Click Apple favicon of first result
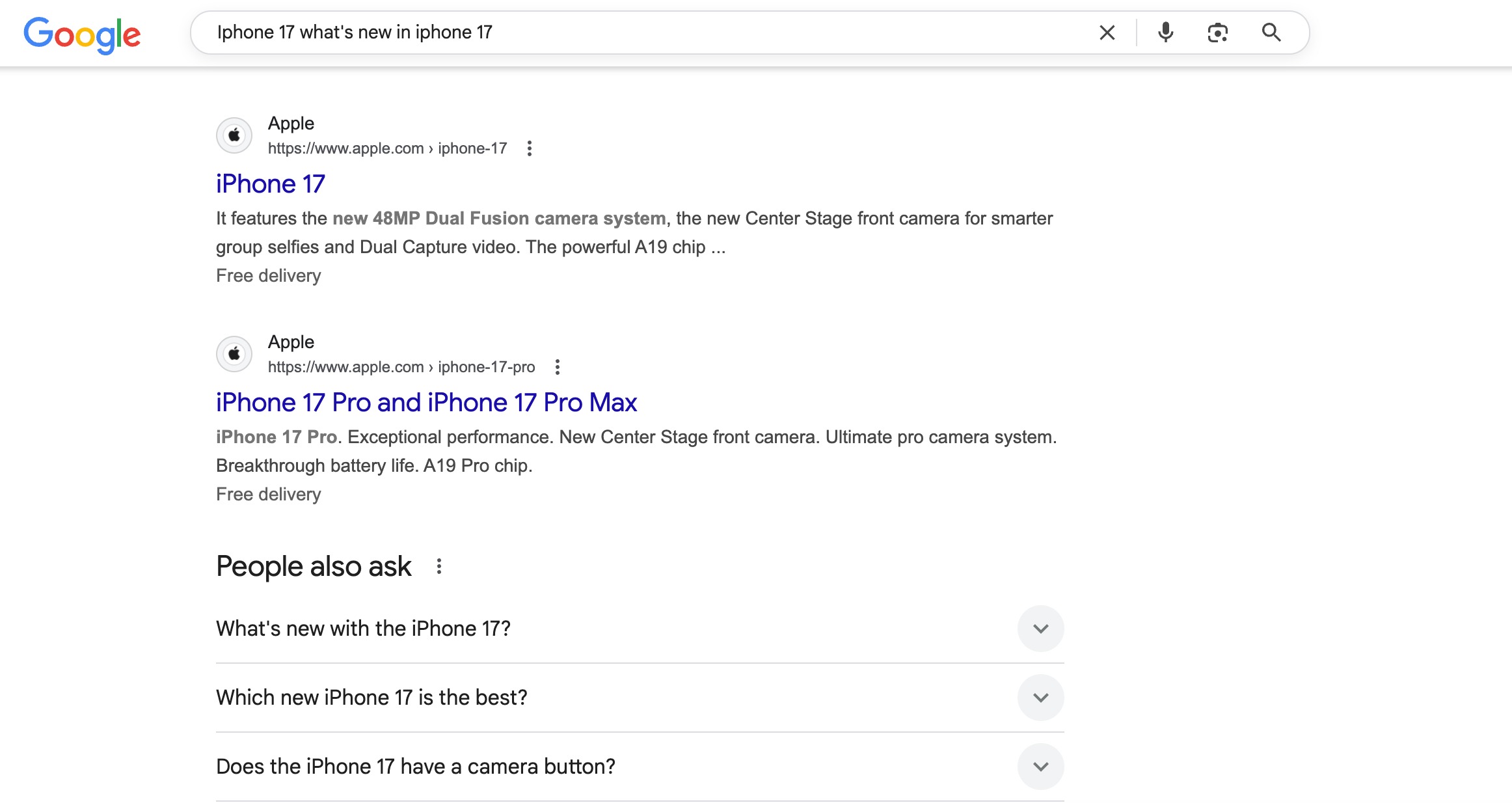Image resolution: width=1512 pixels, height=803 pixels. [x=234, y=135]
